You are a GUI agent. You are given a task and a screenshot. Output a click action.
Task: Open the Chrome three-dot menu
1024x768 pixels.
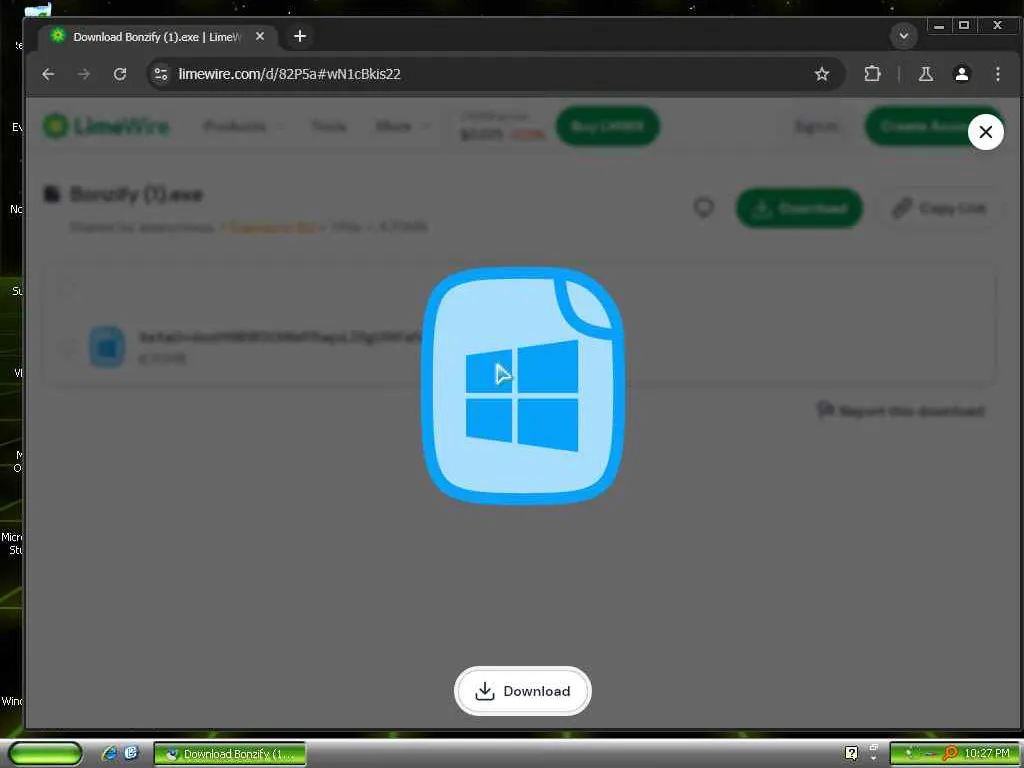click(997, 74)
